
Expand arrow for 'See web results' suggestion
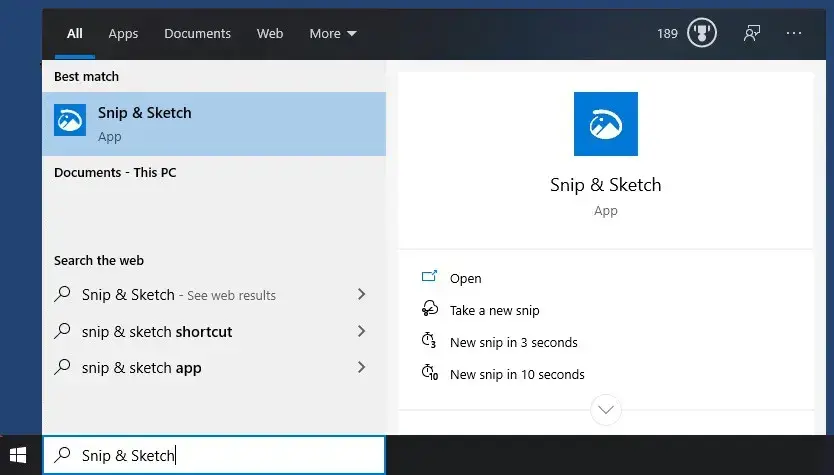362,294
